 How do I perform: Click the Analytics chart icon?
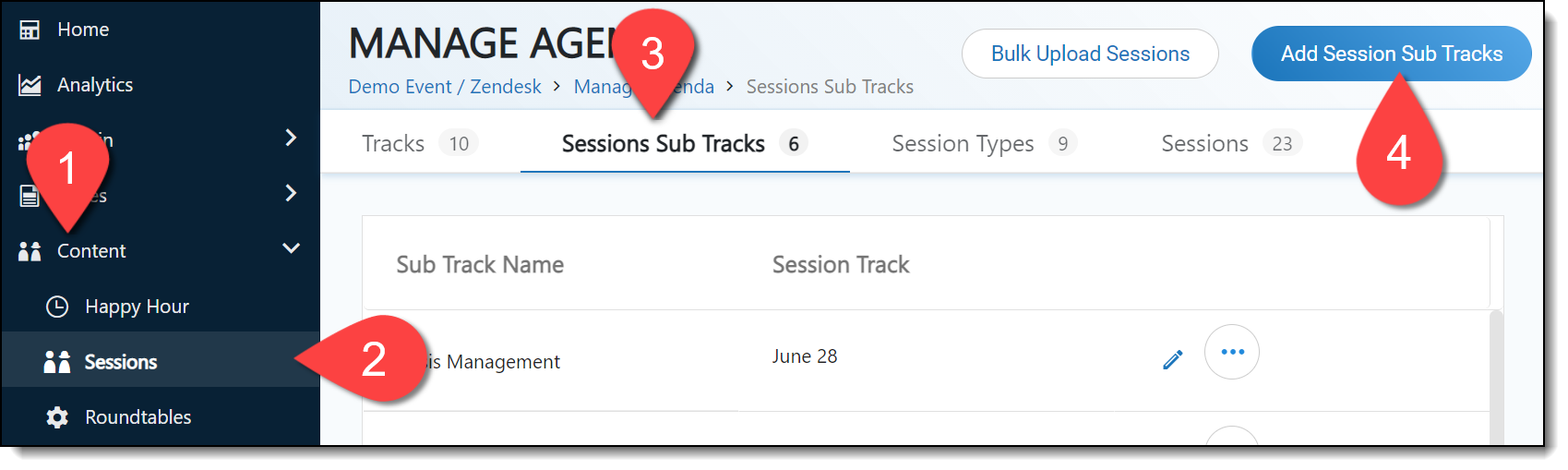click(30, 85)
